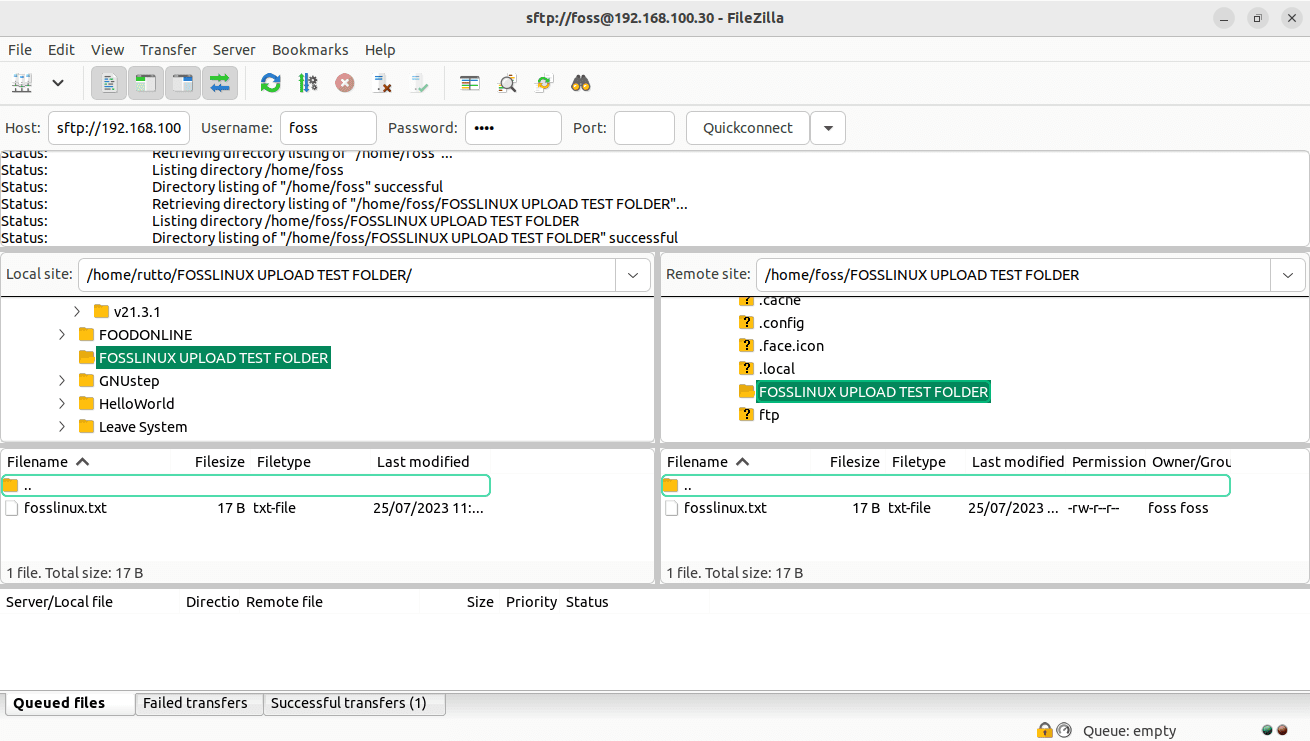Click the speed limits status bar icon
The image size is (1310, 741).
(1064, 730)
